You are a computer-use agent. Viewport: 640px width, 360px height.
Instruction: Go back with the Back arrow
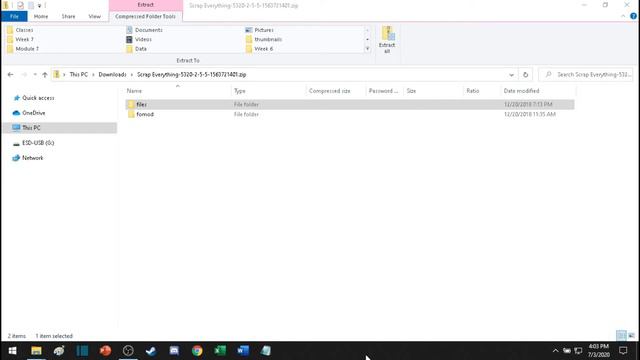[11, 75]
